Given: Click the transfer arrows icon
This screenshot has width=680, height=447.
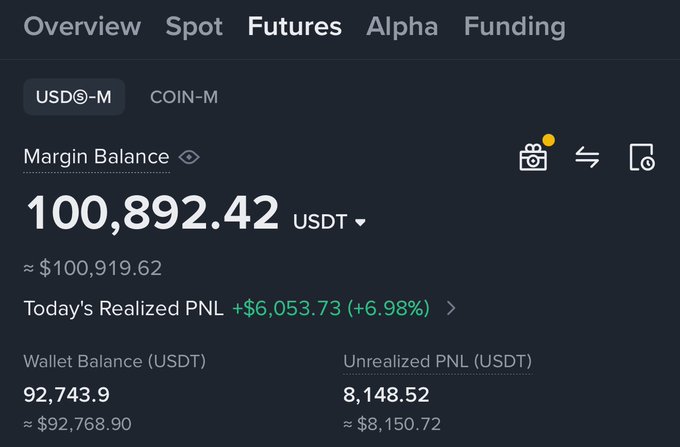Looking at the screenshot, I should click(x=587, y=157).
